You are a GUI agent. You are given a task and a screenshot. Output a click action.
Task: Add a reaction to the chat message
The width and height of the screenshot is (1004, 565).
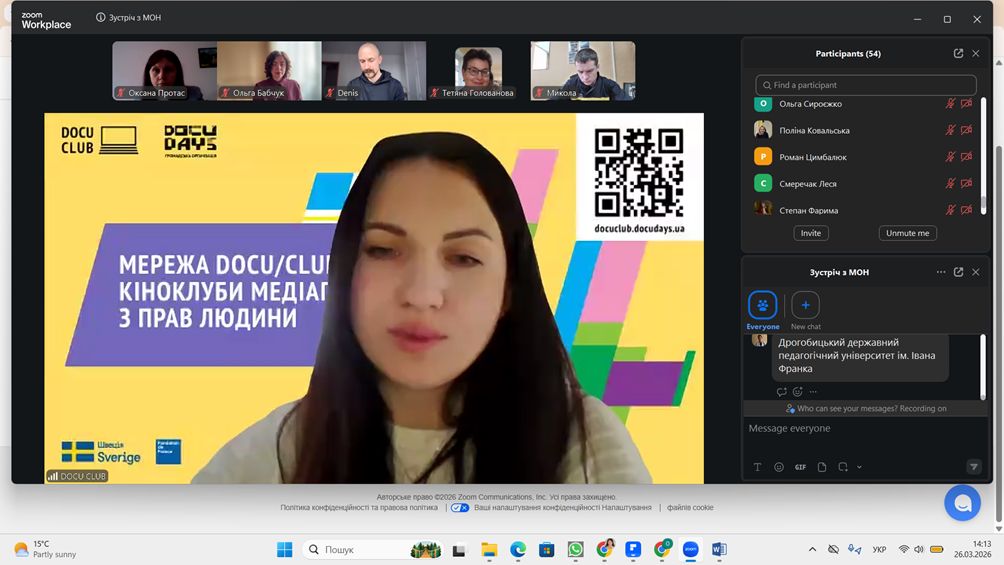[797, 392]
